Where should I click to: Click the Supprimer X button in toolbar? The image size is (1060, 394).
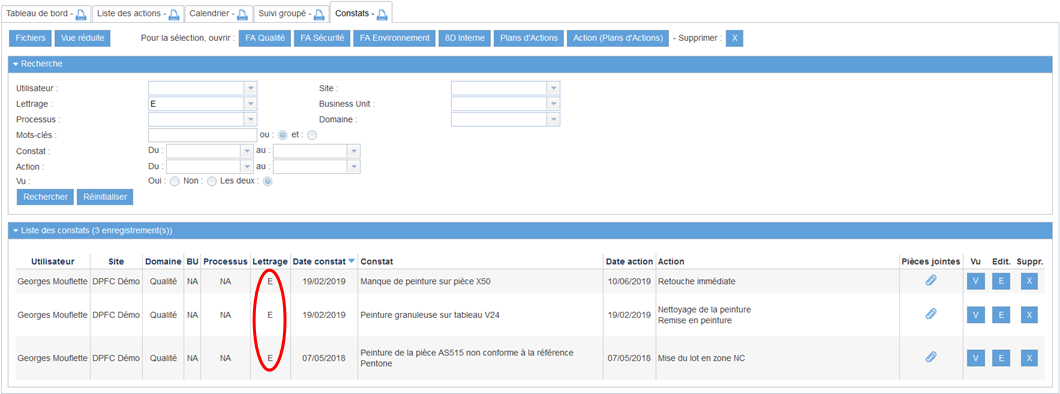click(735, 39)
